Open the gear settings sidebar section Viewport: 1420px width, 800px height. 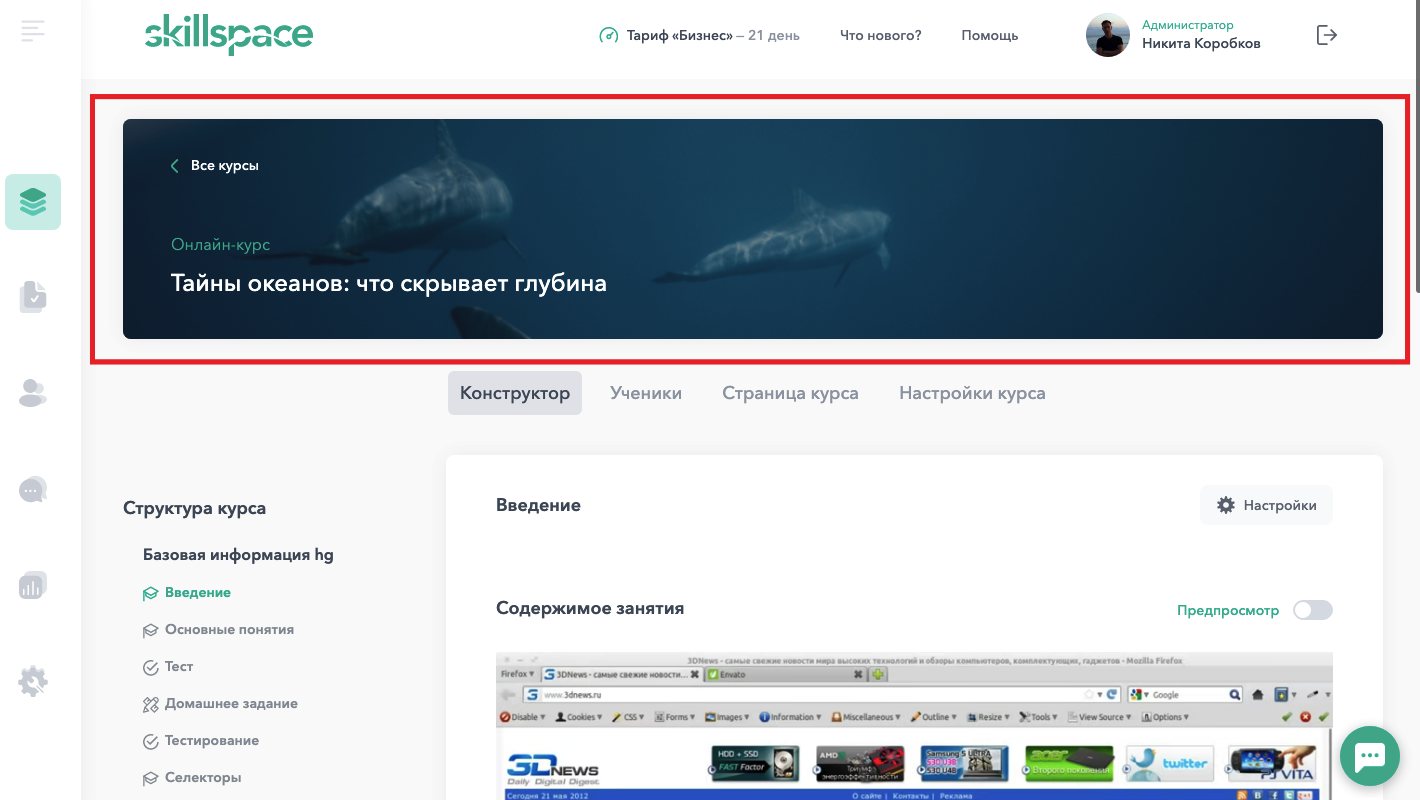point(33,682)
